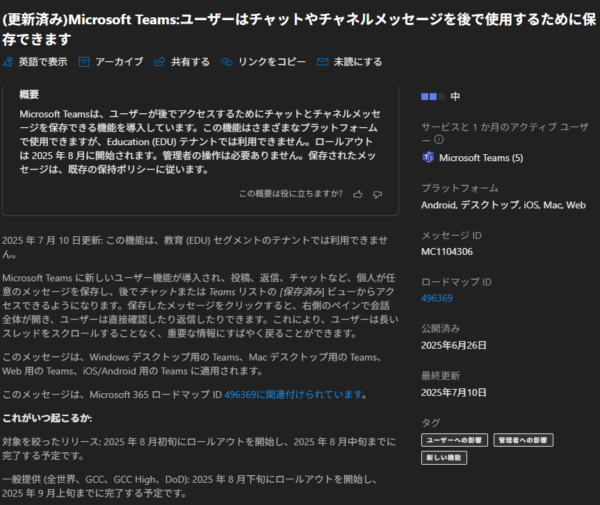Click the Microsoft Teams (5) service text
The image size is (600, 505).
coord(481,158)
